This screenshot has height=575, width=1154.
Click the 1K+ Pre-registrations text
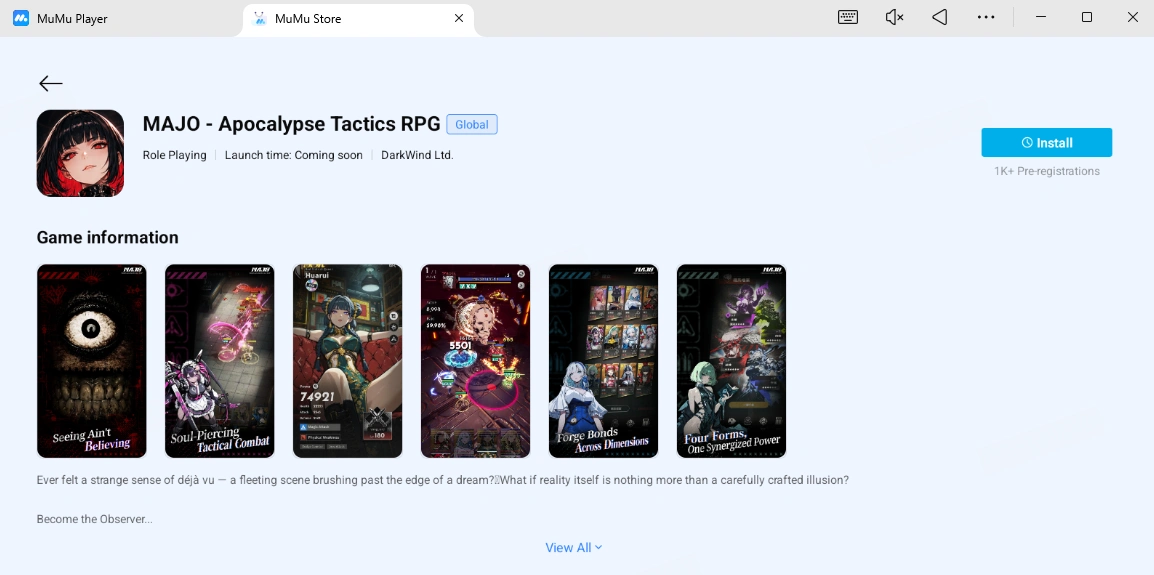point(1047,171)
